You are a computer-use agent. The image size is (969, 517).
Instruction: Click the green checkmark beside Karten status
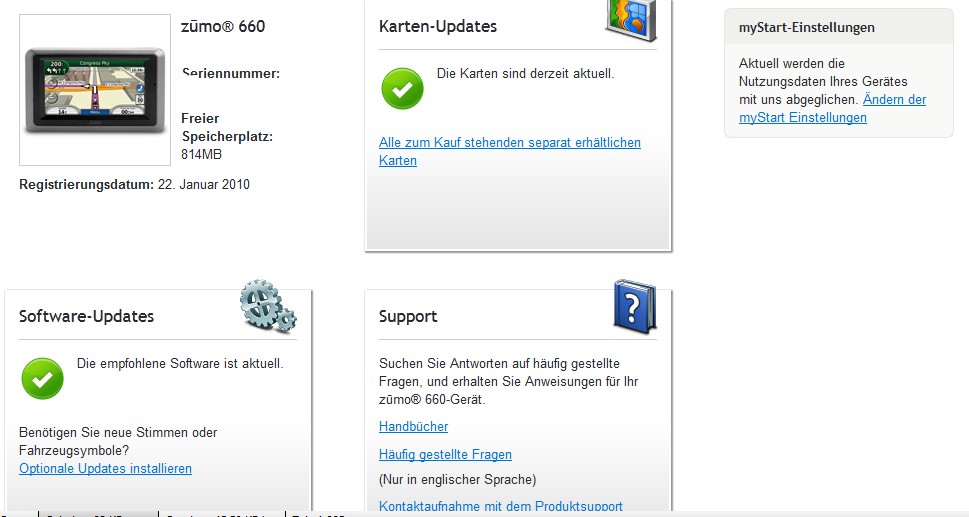tap(402, 88)
